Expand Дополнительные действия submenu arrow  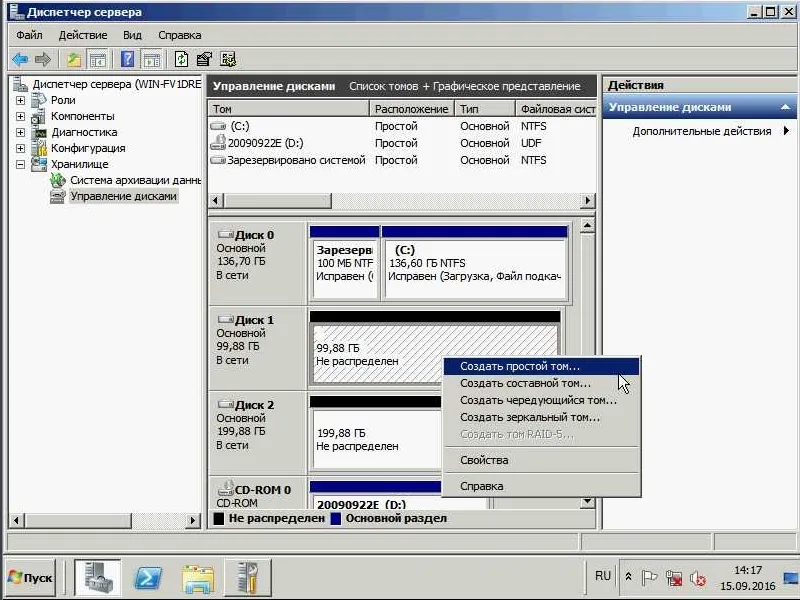click(x=786, y=131)
